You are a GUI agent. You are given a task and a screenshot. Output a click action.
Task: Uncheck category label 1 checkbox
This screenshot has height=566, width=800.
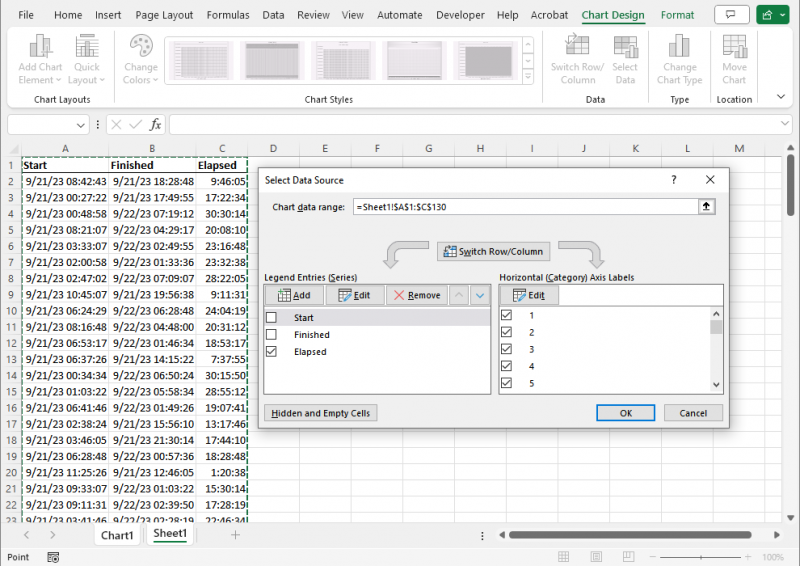click(x=506, y=315)
